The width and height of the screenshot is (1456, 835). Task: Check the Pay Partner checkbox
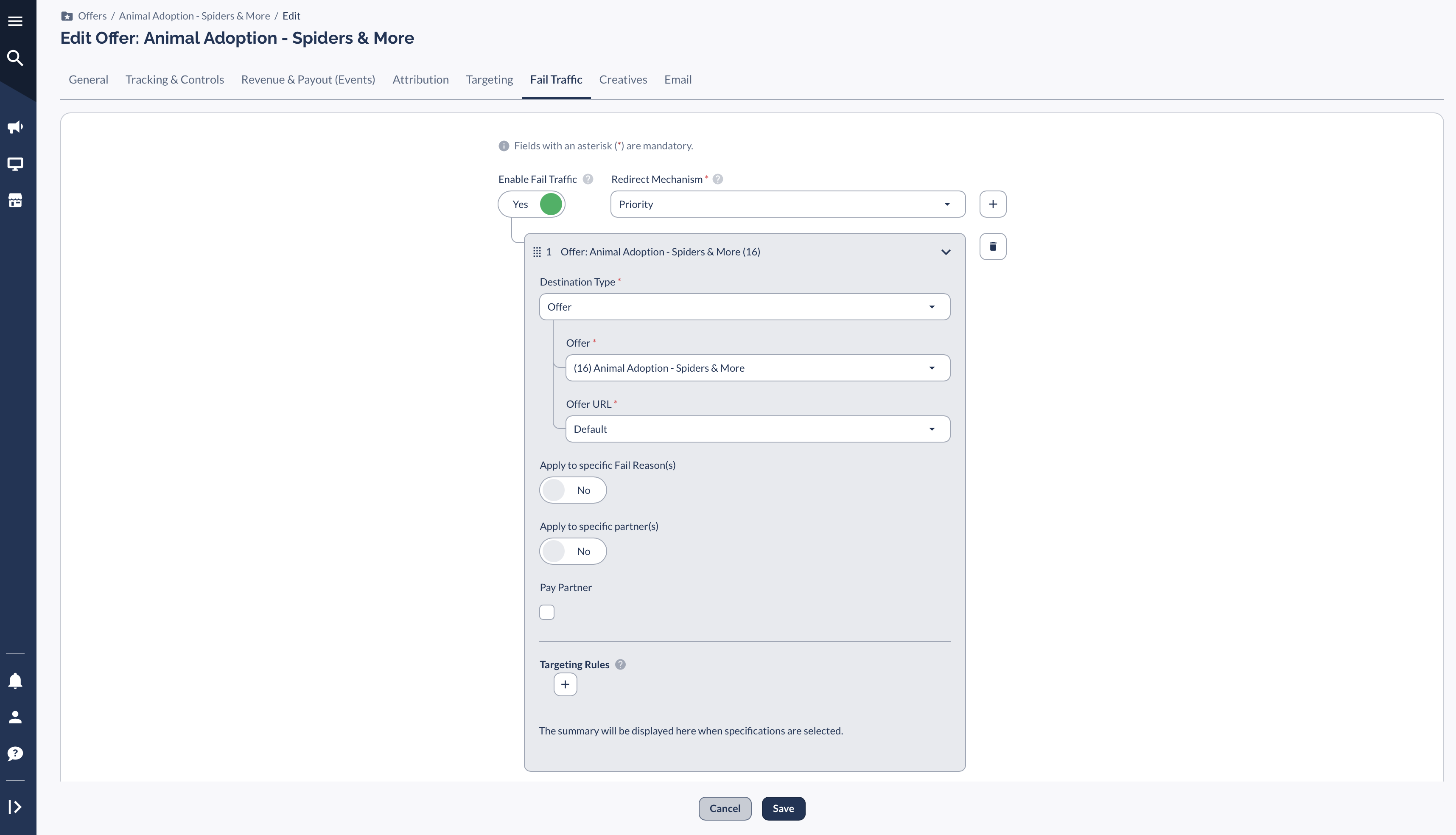pos(546,613)
